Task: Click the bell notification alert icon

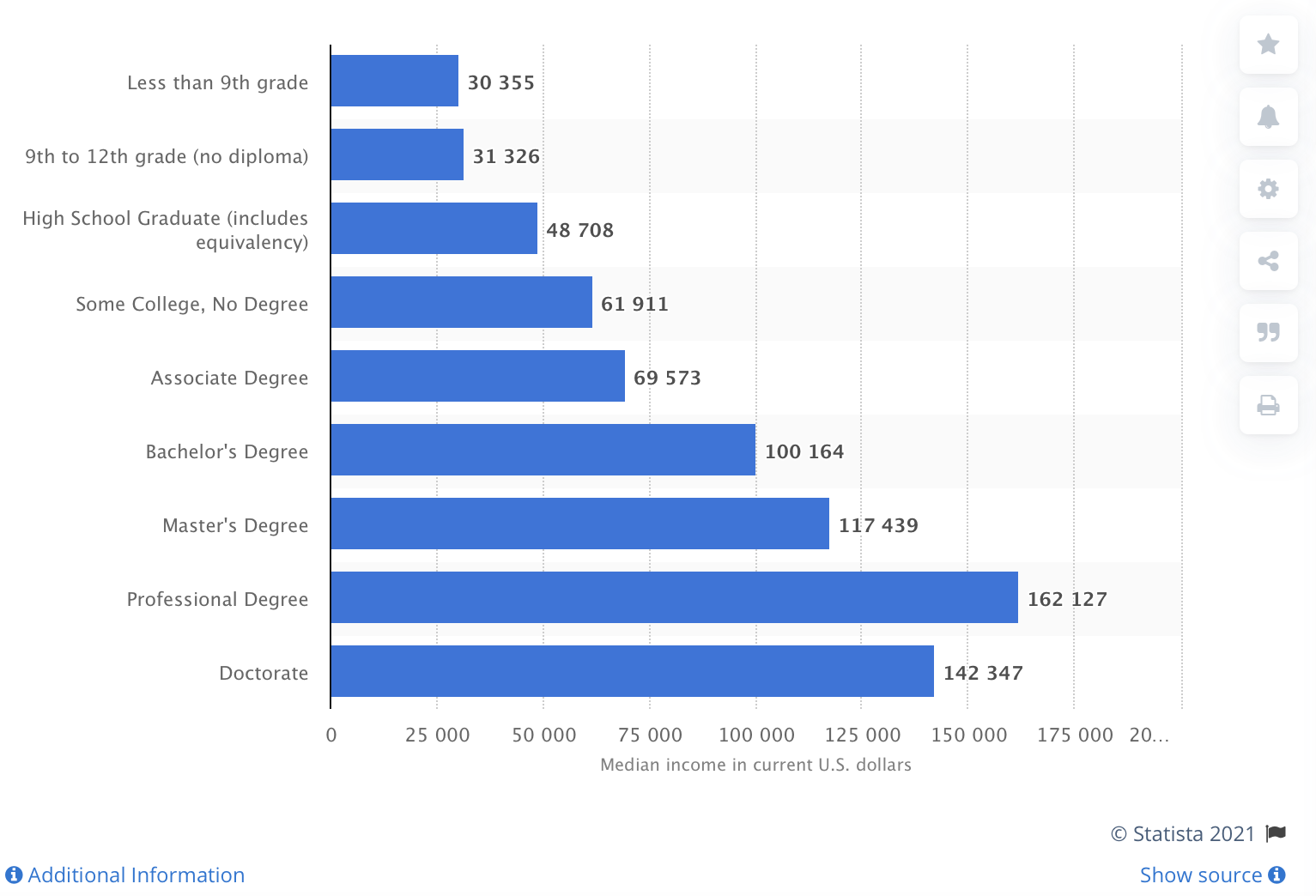Action: tap(1268, 117)
